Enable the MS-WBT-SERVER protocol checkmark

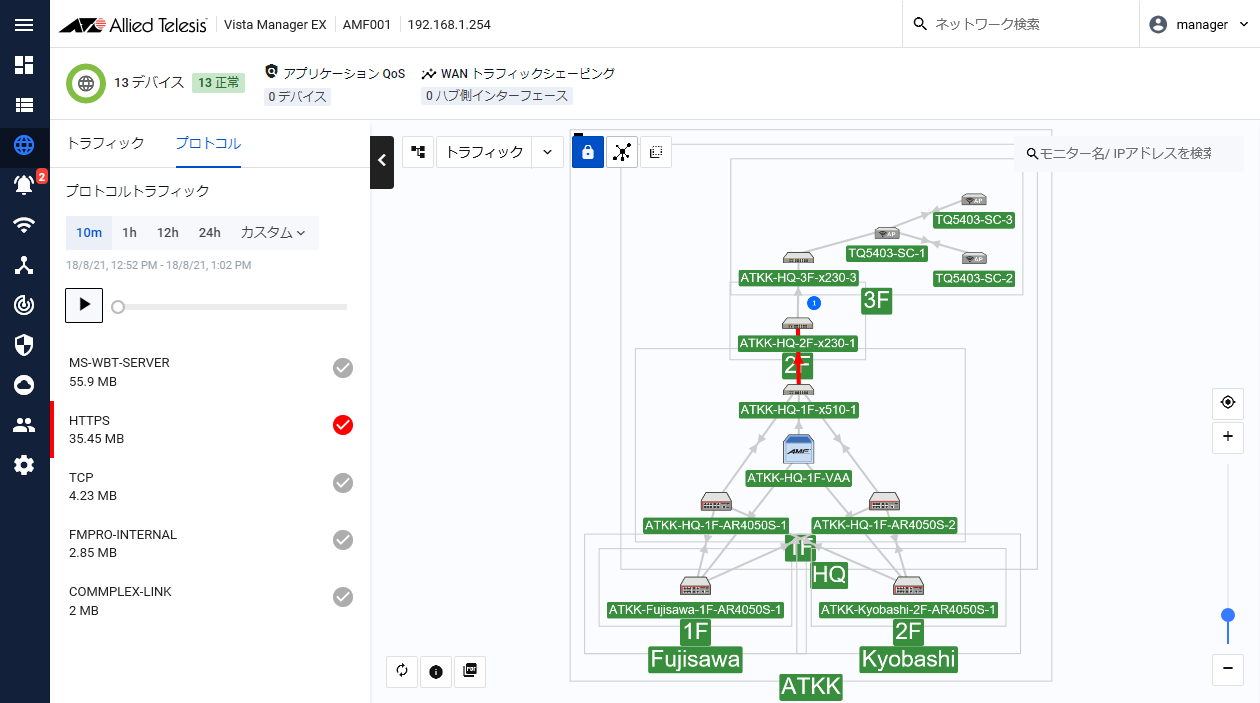click(343, 369)
